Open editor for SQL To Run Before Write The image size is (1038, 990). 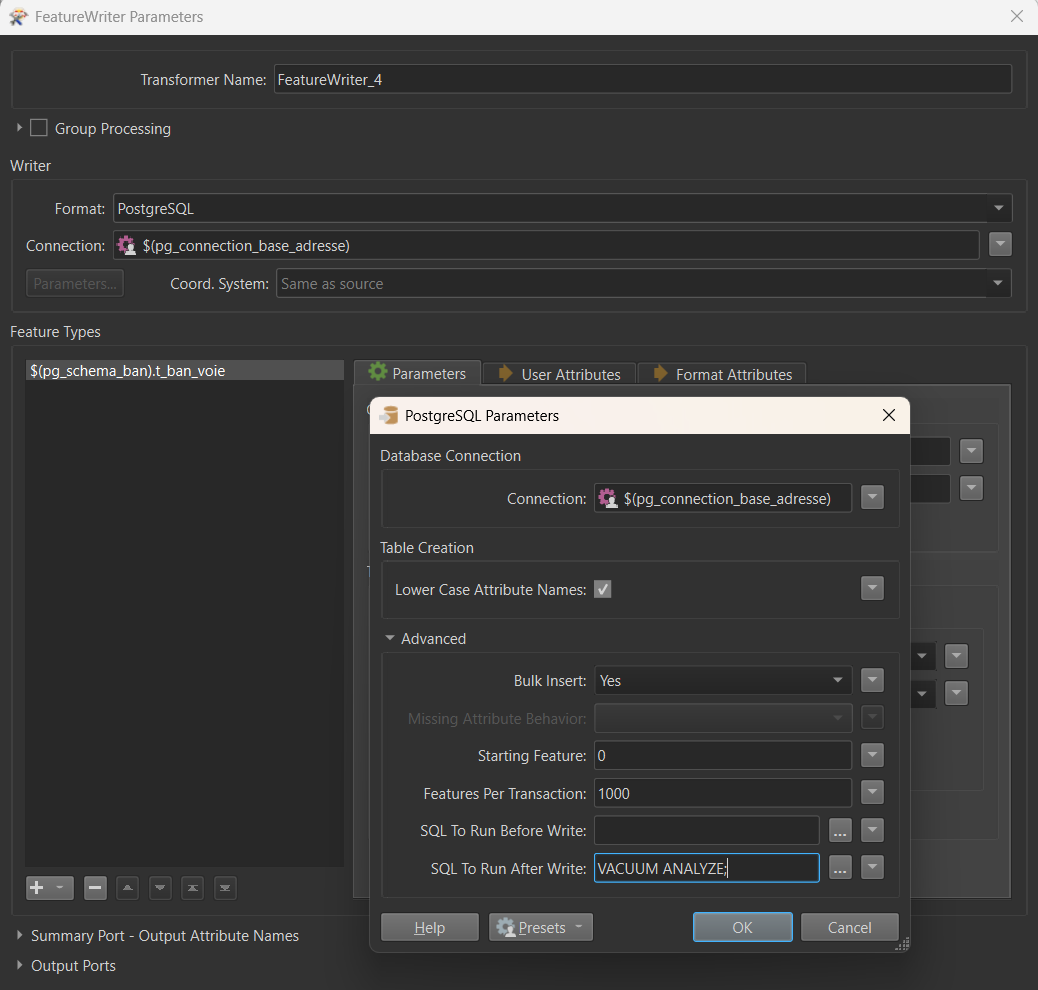(x=840, y=830)
